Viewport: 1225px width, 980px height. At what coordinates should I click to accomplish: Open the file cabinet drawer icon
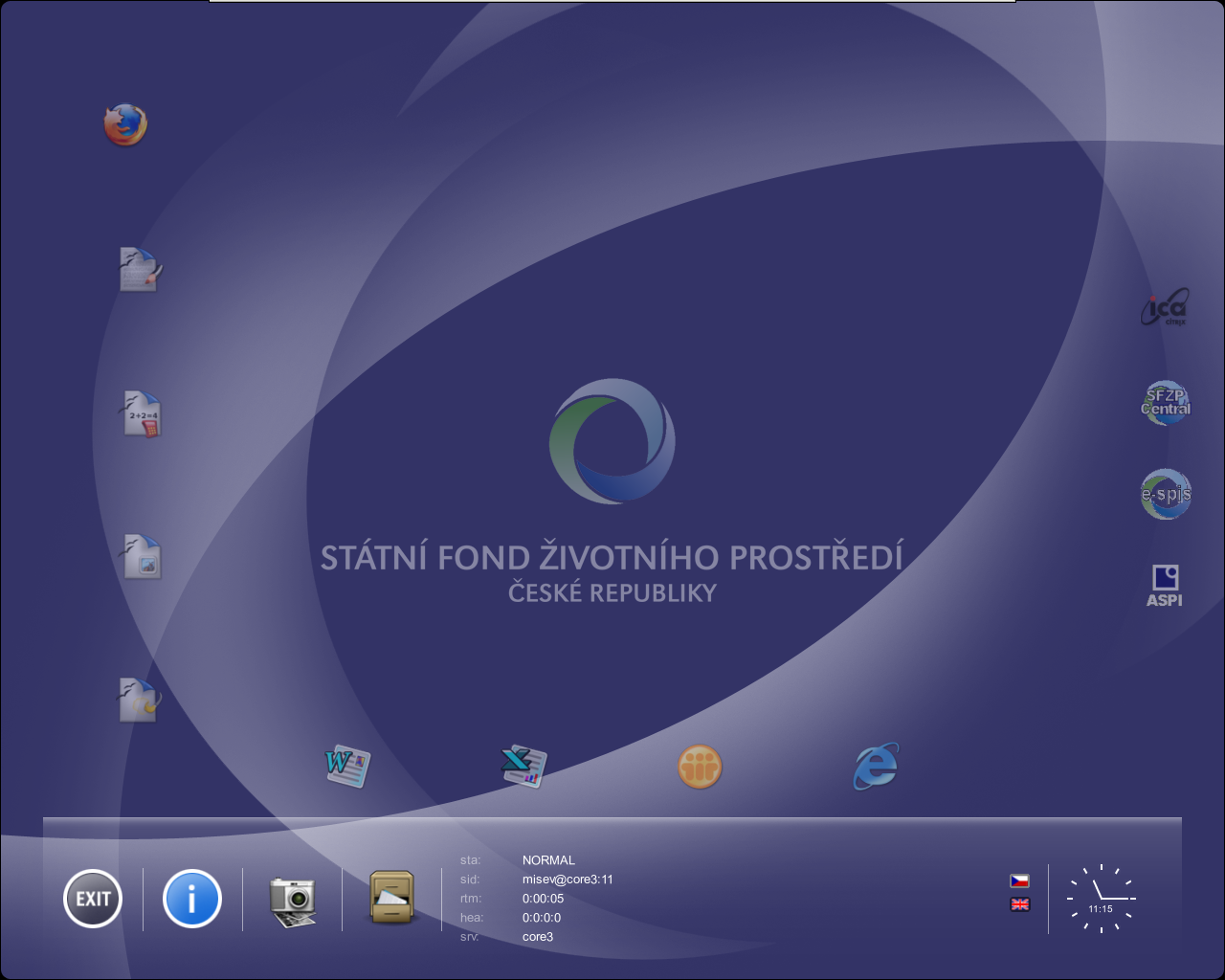392,898
